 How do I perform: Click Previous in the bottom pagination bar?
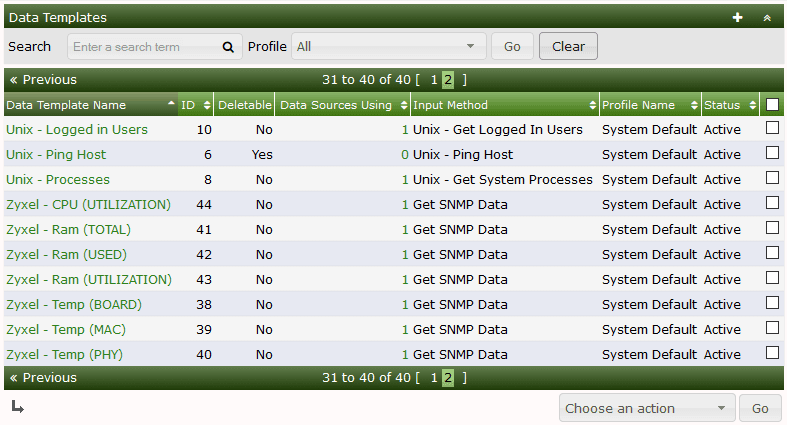[43, 378]
